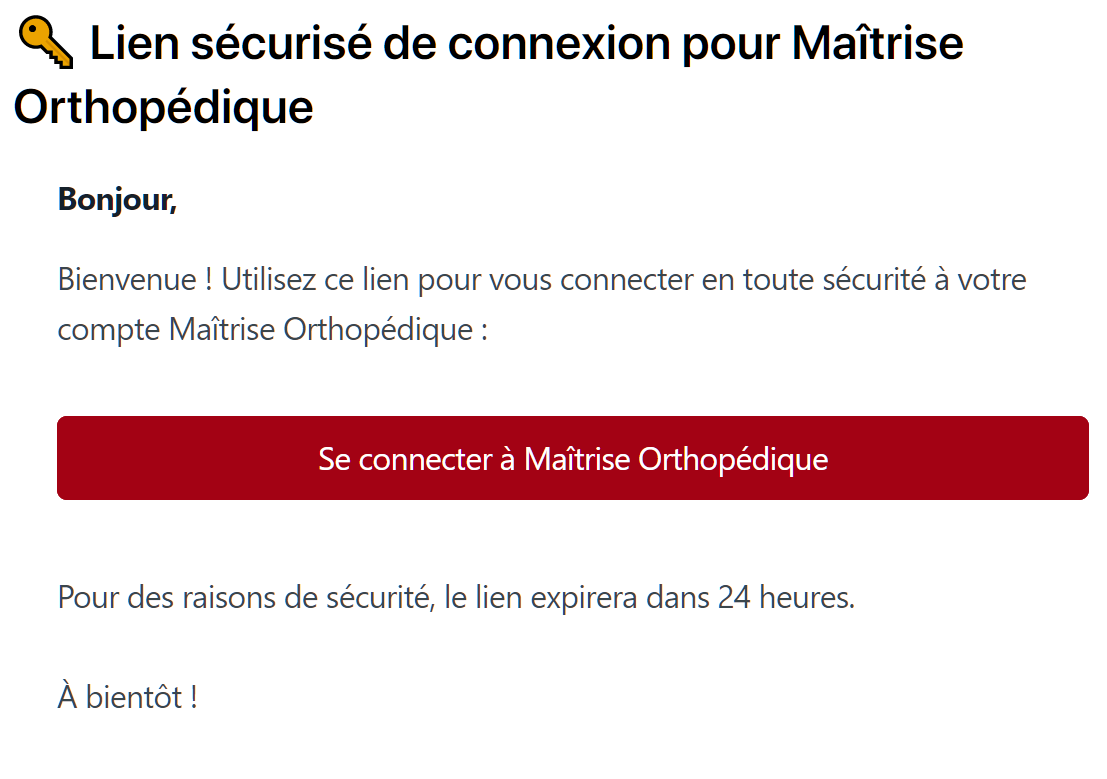The width and height of the screenshot is (1107, 779).
Task: Select the key emoji beside the email title
Action: click(44, 43)
